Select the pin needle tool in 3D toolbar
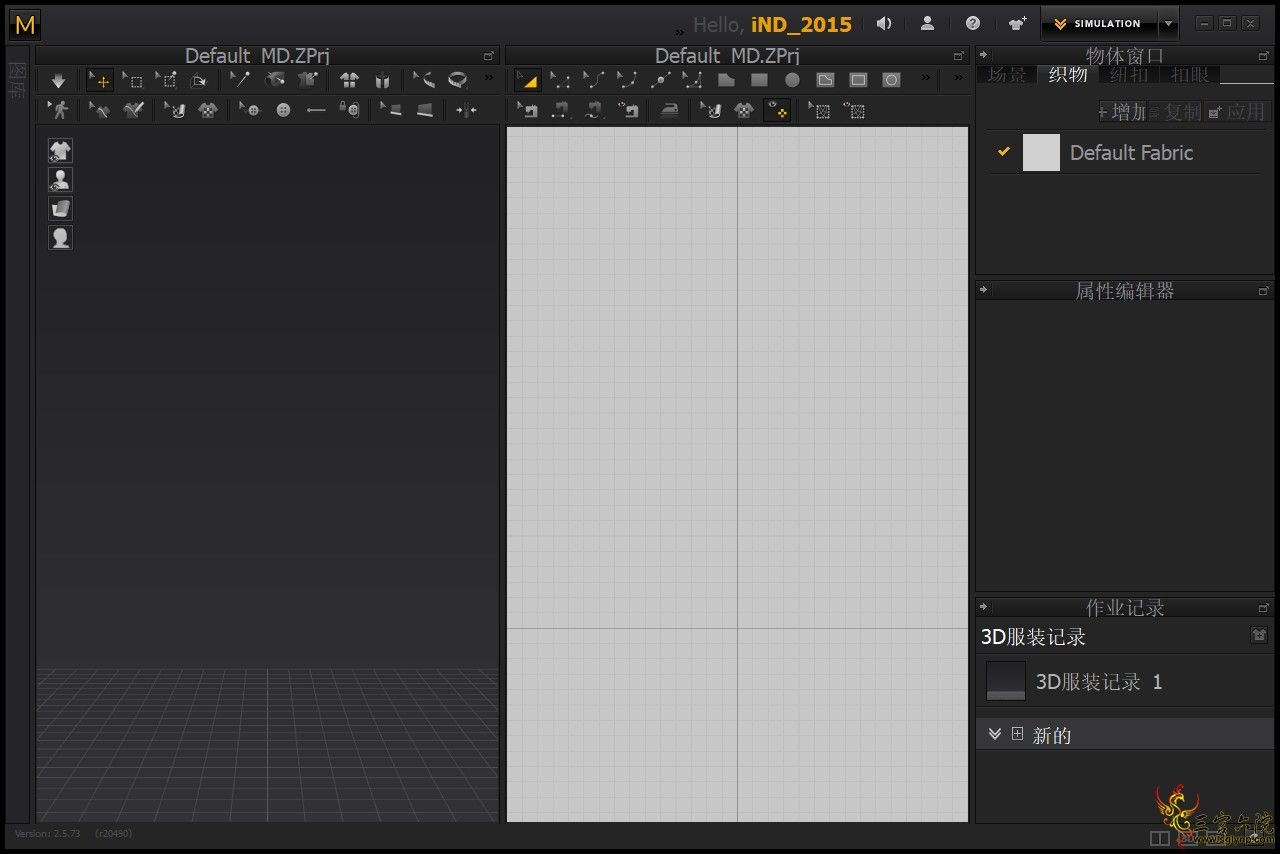 240,80
